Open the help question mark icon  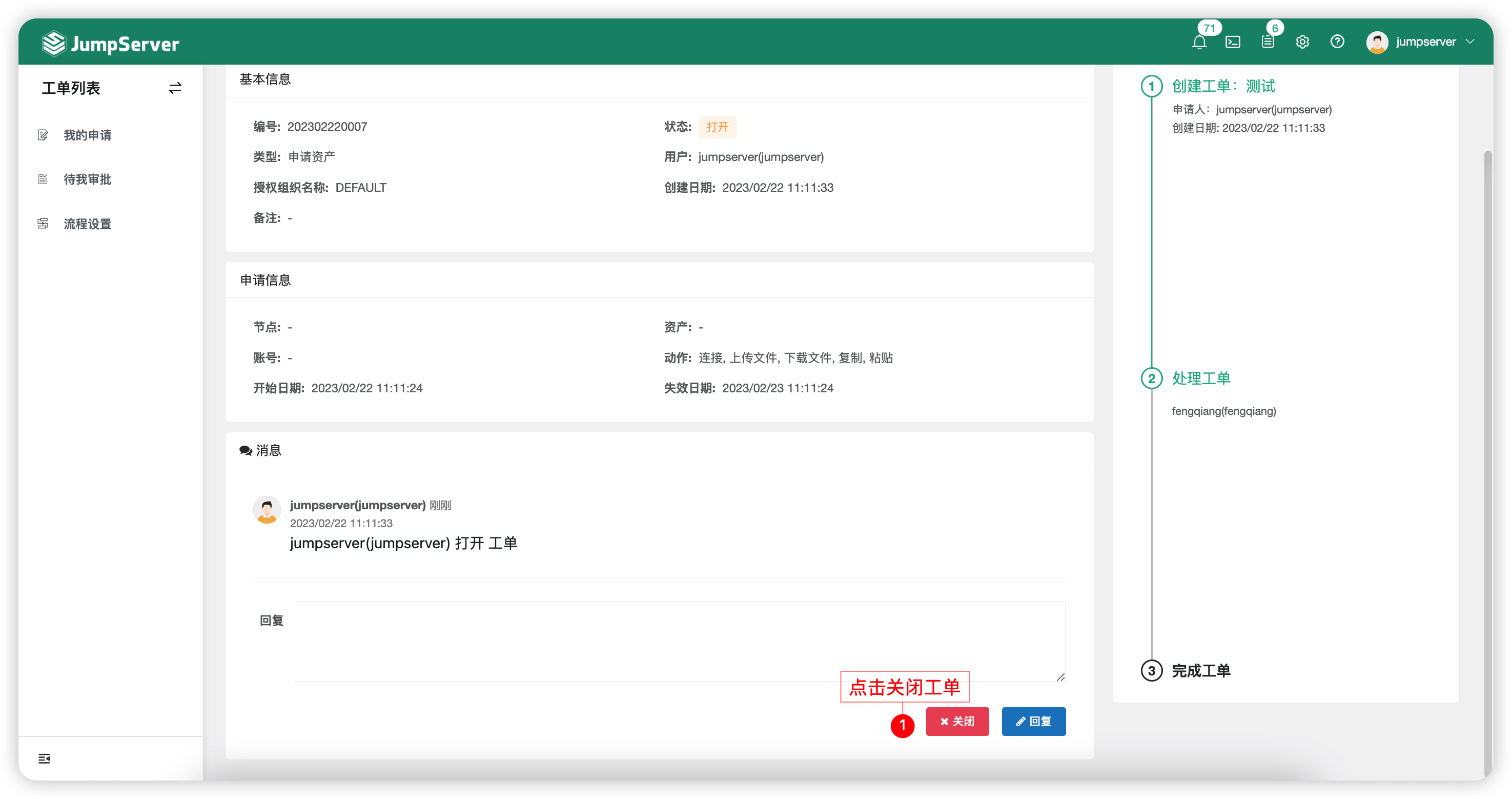pyautogui.click(x=1337, y=42)
